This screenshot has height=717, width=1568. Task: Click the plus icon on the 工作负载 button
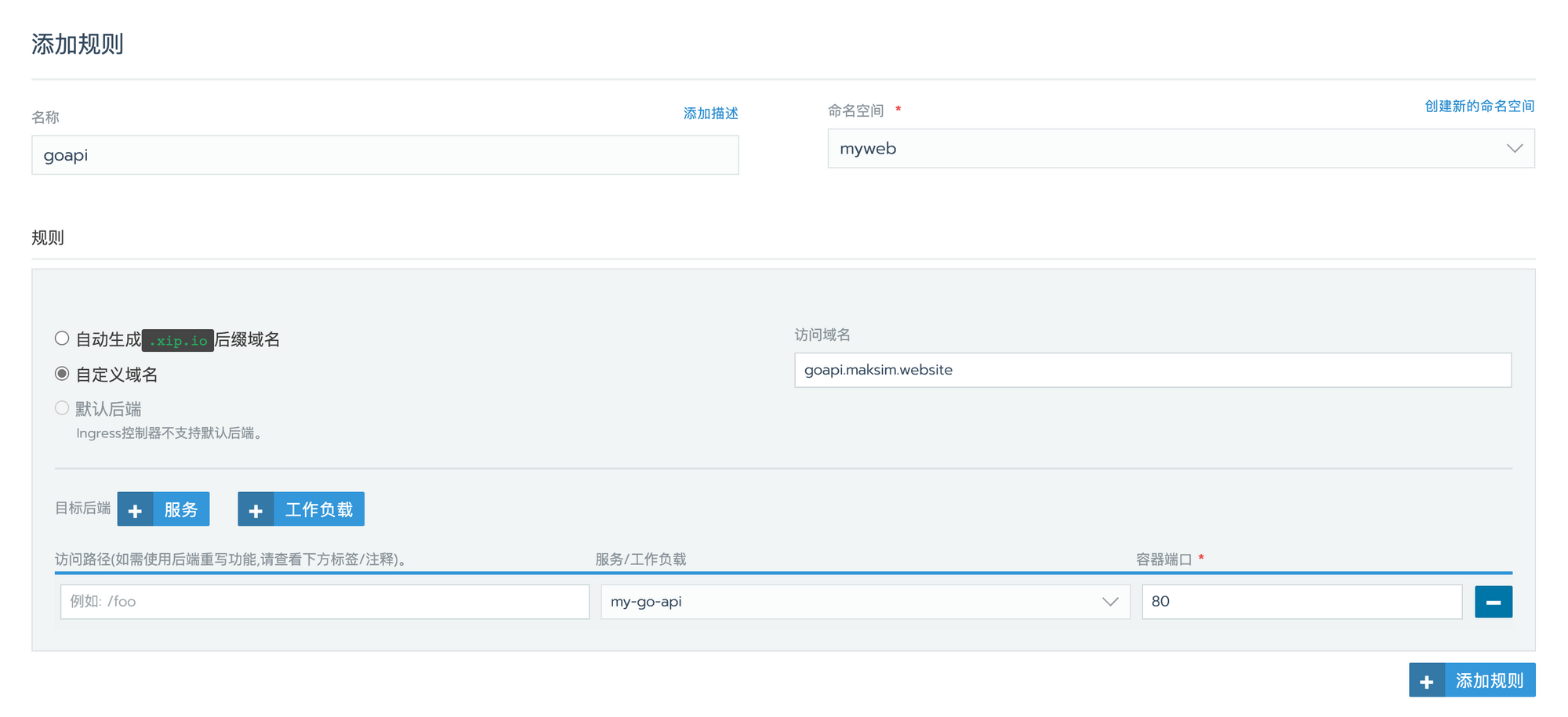256,510
